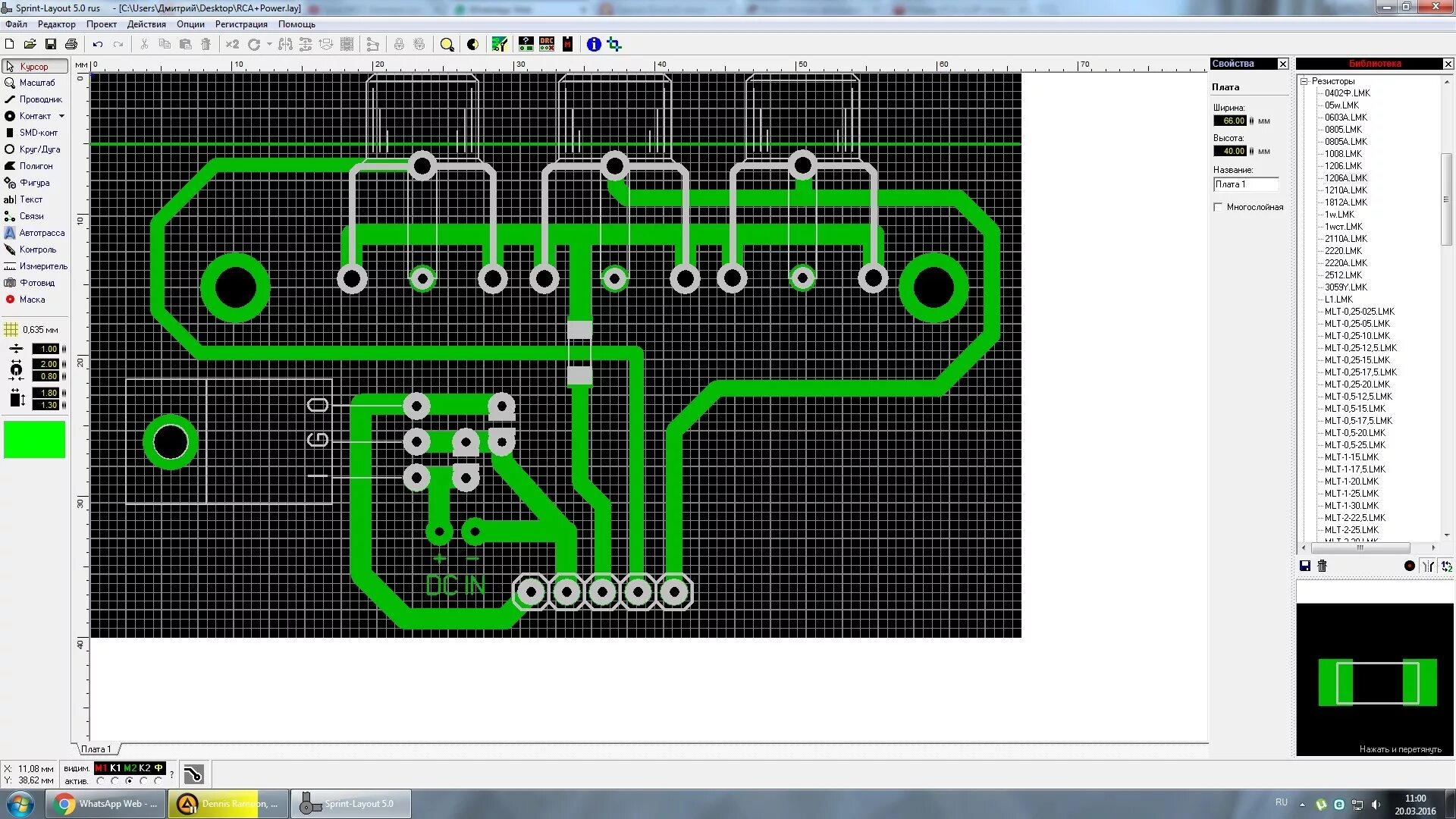Open the rotate tool dropdown arrow

tap(269, 45)
